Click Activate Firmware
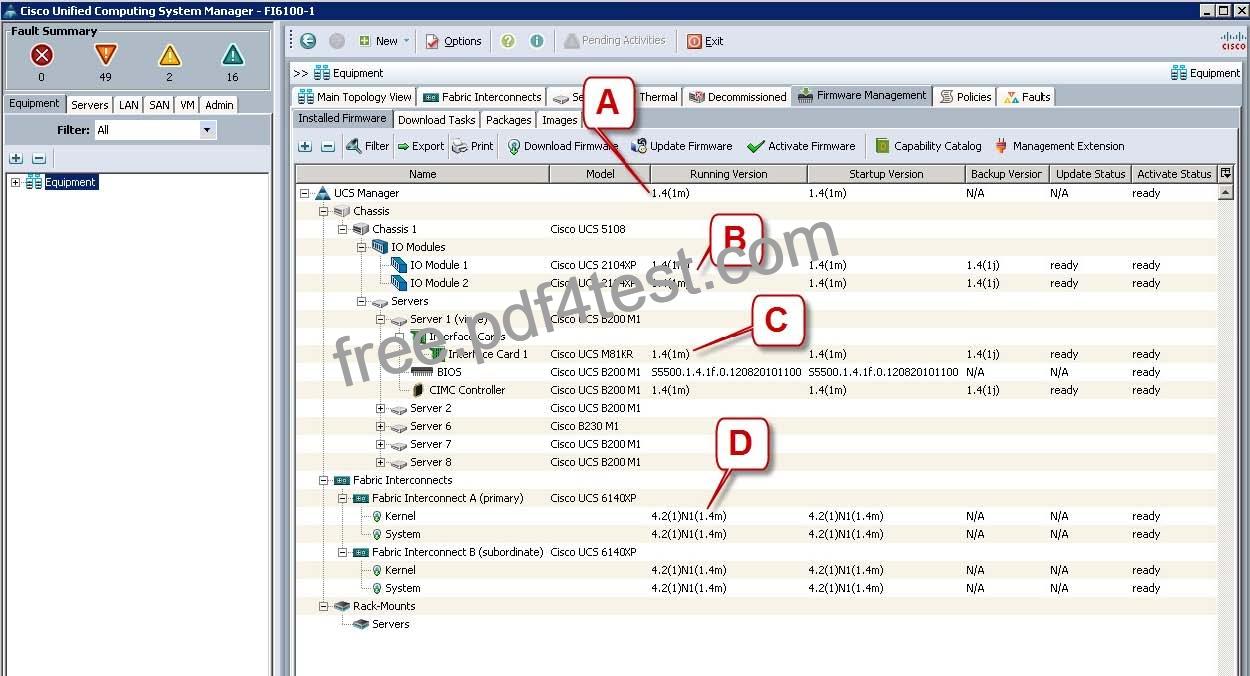The width and height of the screenshot is (1250, 676). (x=801, y=146)
